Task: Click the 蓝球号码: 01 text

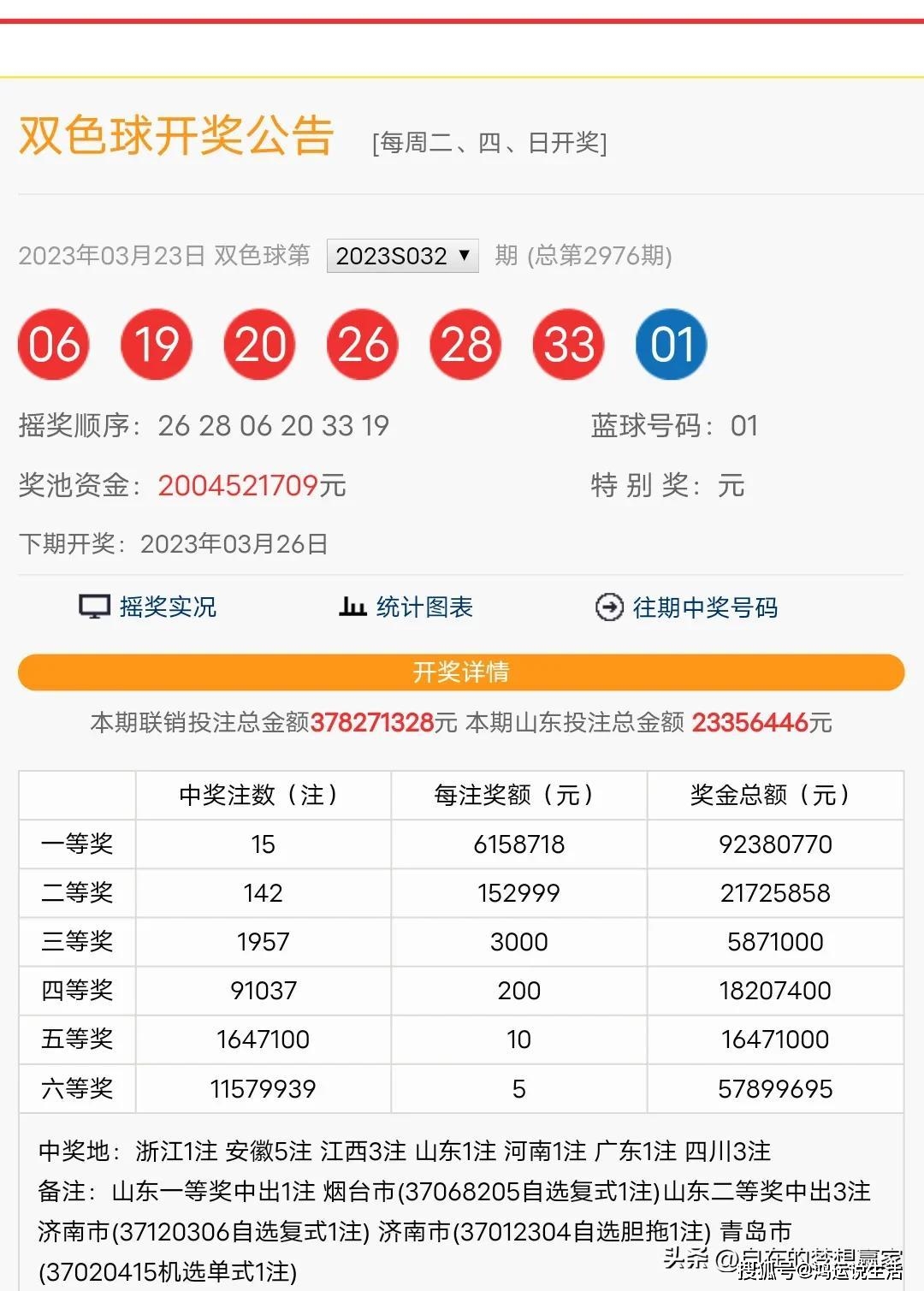Action: [x=674, y=425]
